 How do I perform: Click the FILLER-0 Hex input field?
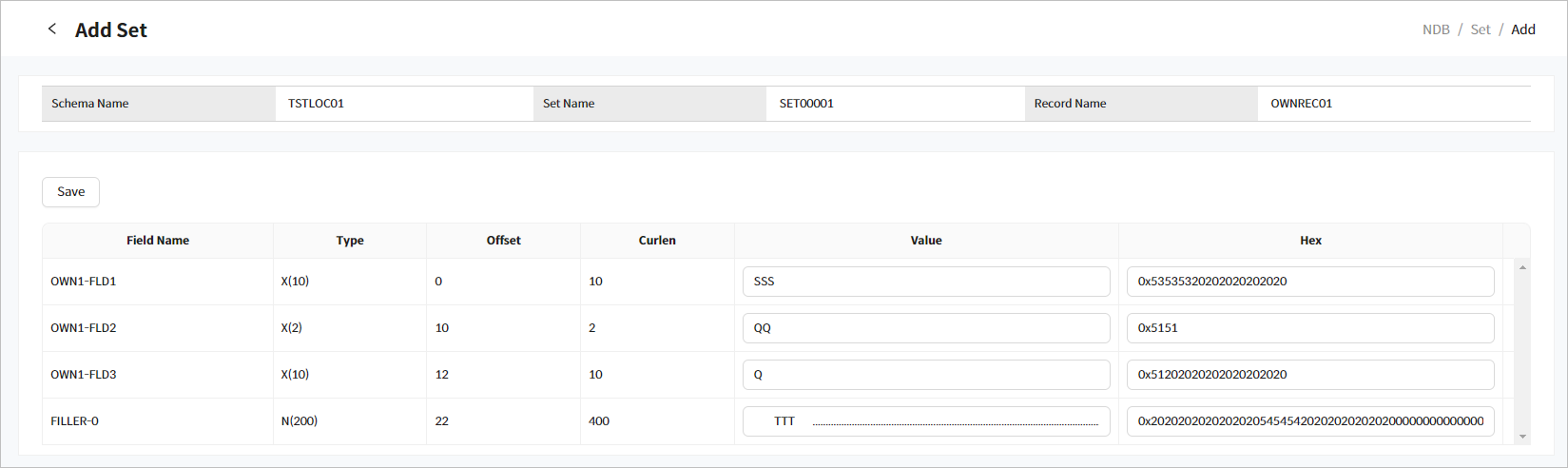(1309, 421)
